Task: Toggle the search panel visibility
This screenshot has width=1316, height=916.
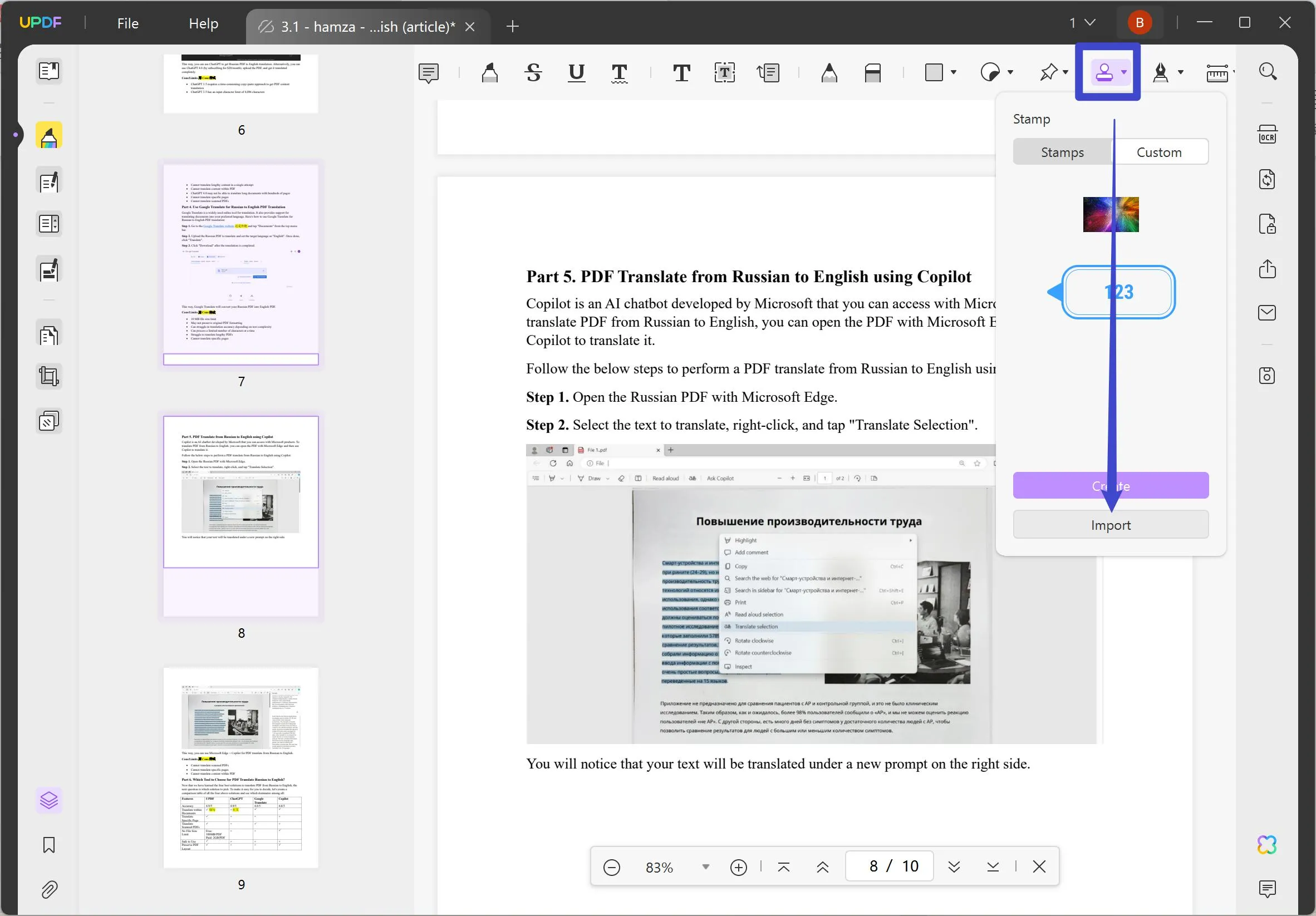Action: click(1268, 71)
